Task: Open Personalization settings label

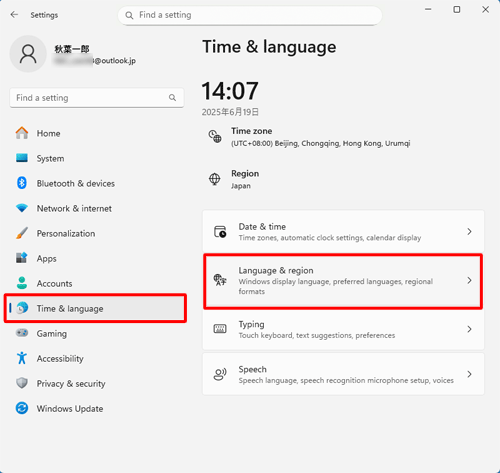Action: tap(66, 233)
